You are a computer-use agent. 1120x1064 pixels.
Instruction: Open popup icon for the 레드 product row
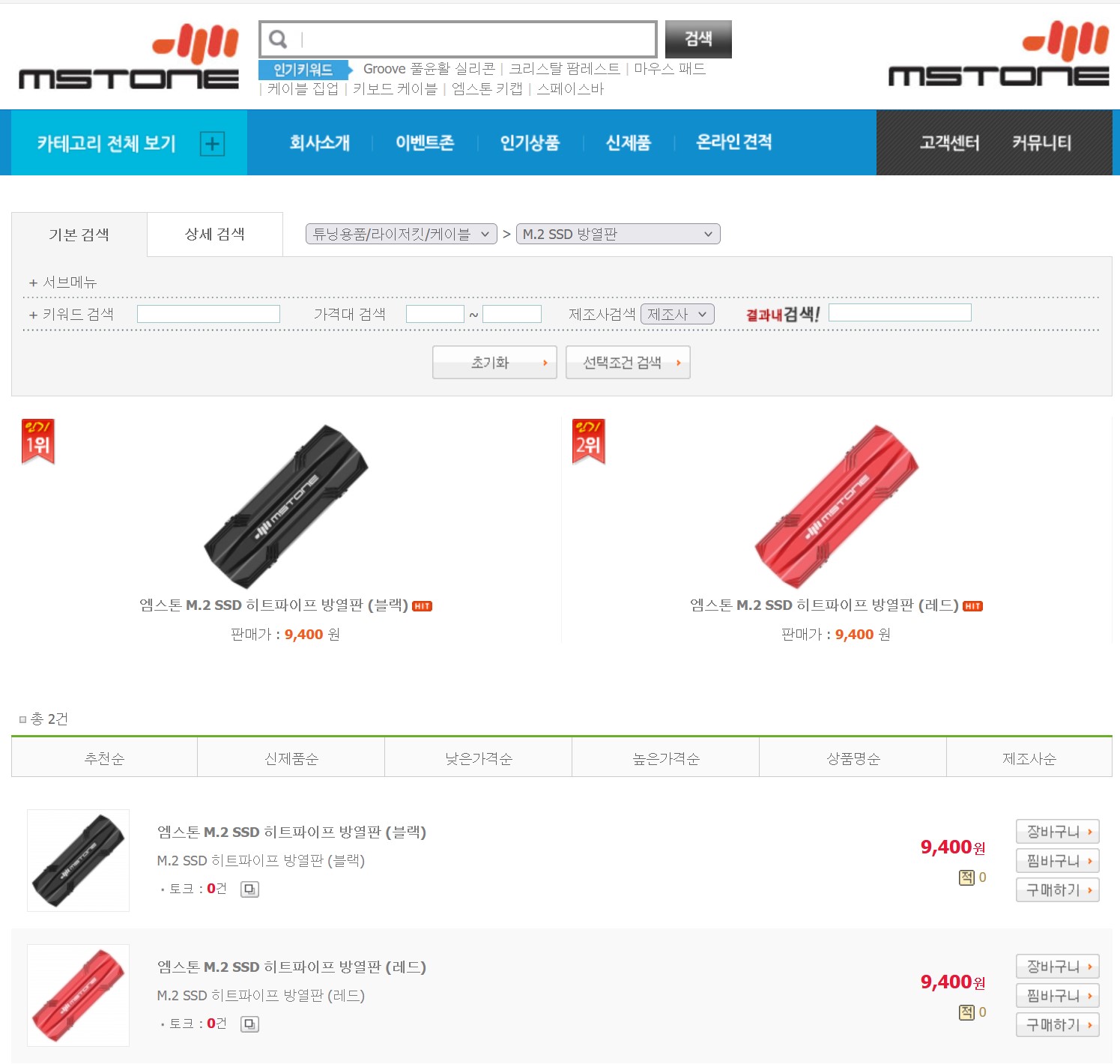249,1024
